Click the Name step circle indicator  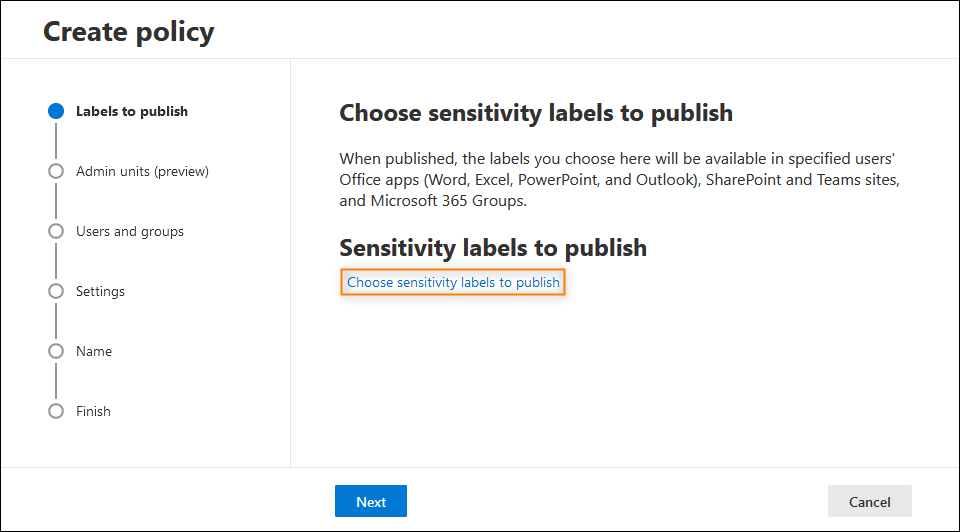point(56,351)
